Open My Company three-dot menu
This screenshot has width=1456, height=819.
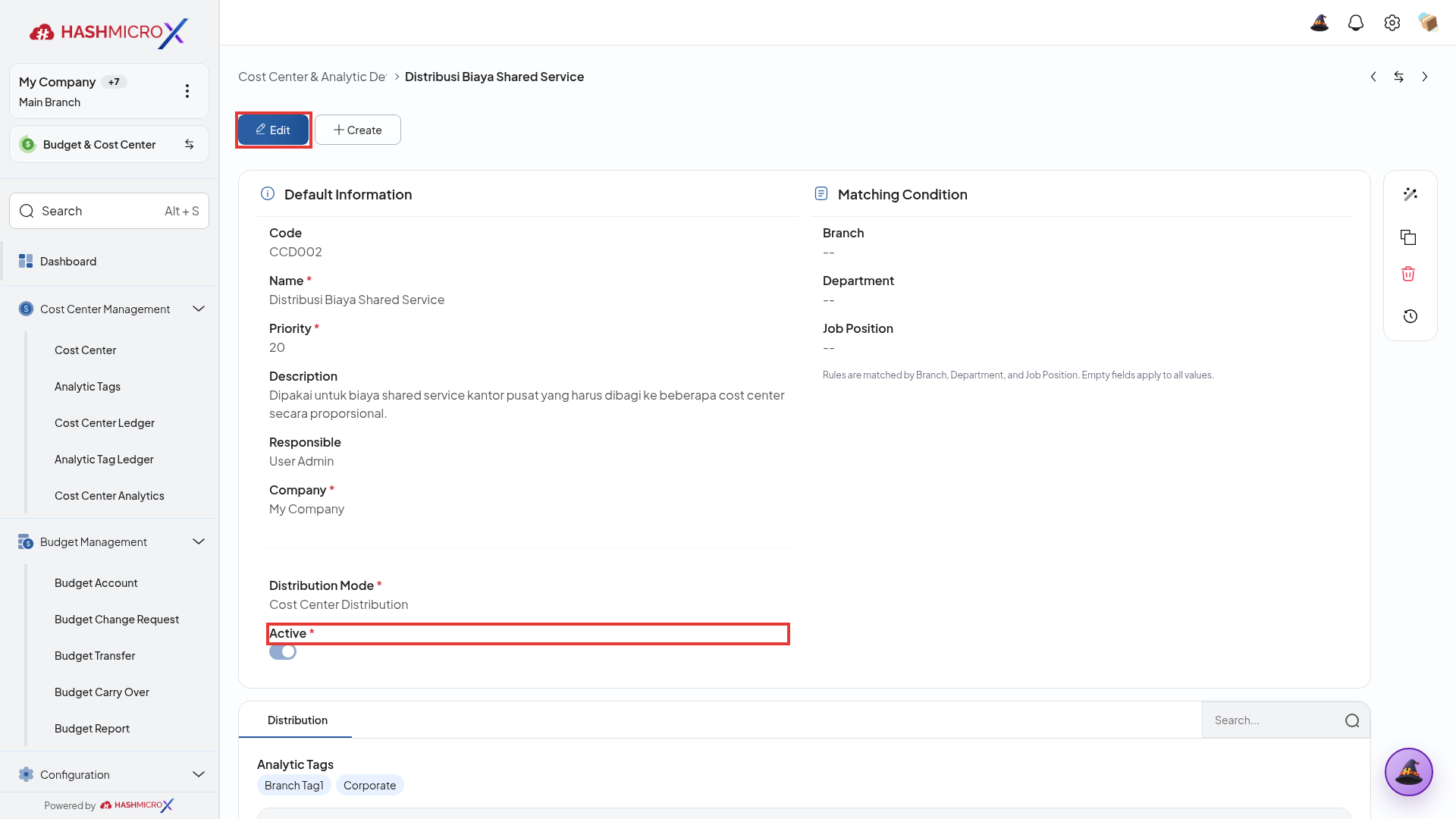point(187,91)
